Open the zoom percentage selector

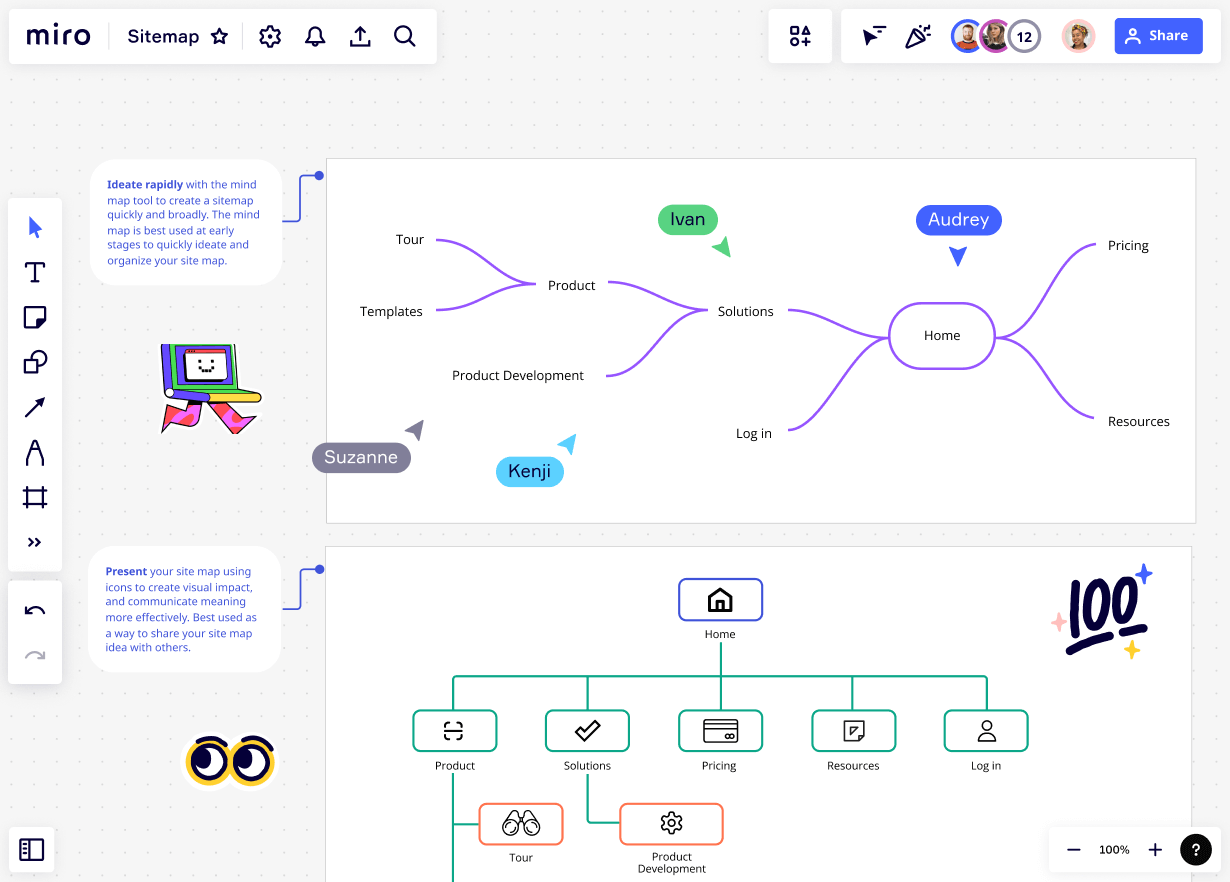coord(1114,849)
